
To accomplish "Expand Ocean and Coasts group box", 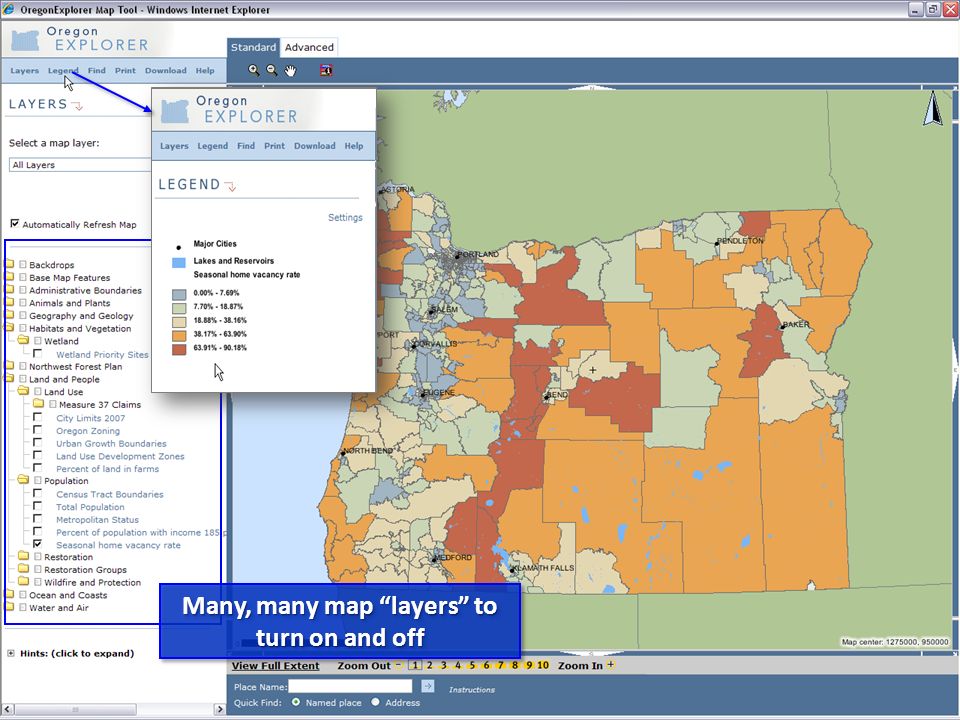I will 23,594.
